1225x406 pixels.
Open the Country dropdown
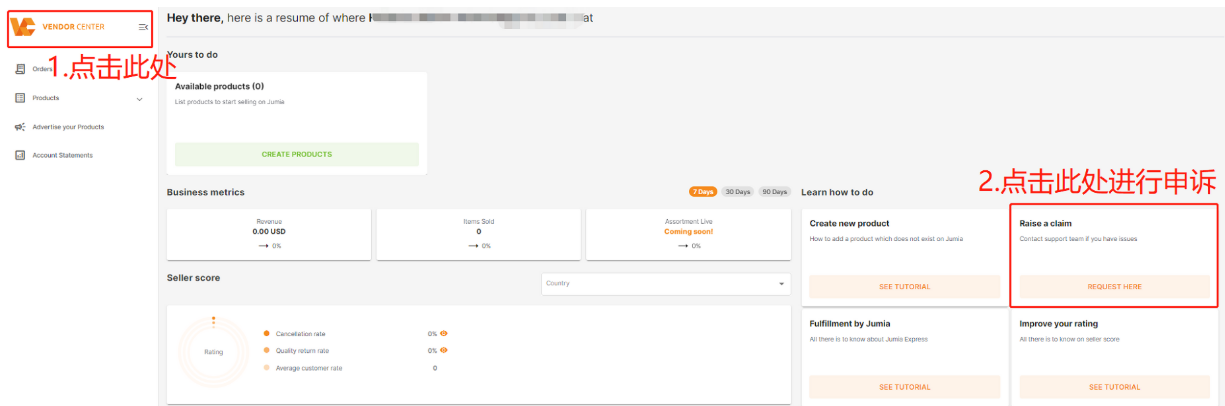pos(665,284)
